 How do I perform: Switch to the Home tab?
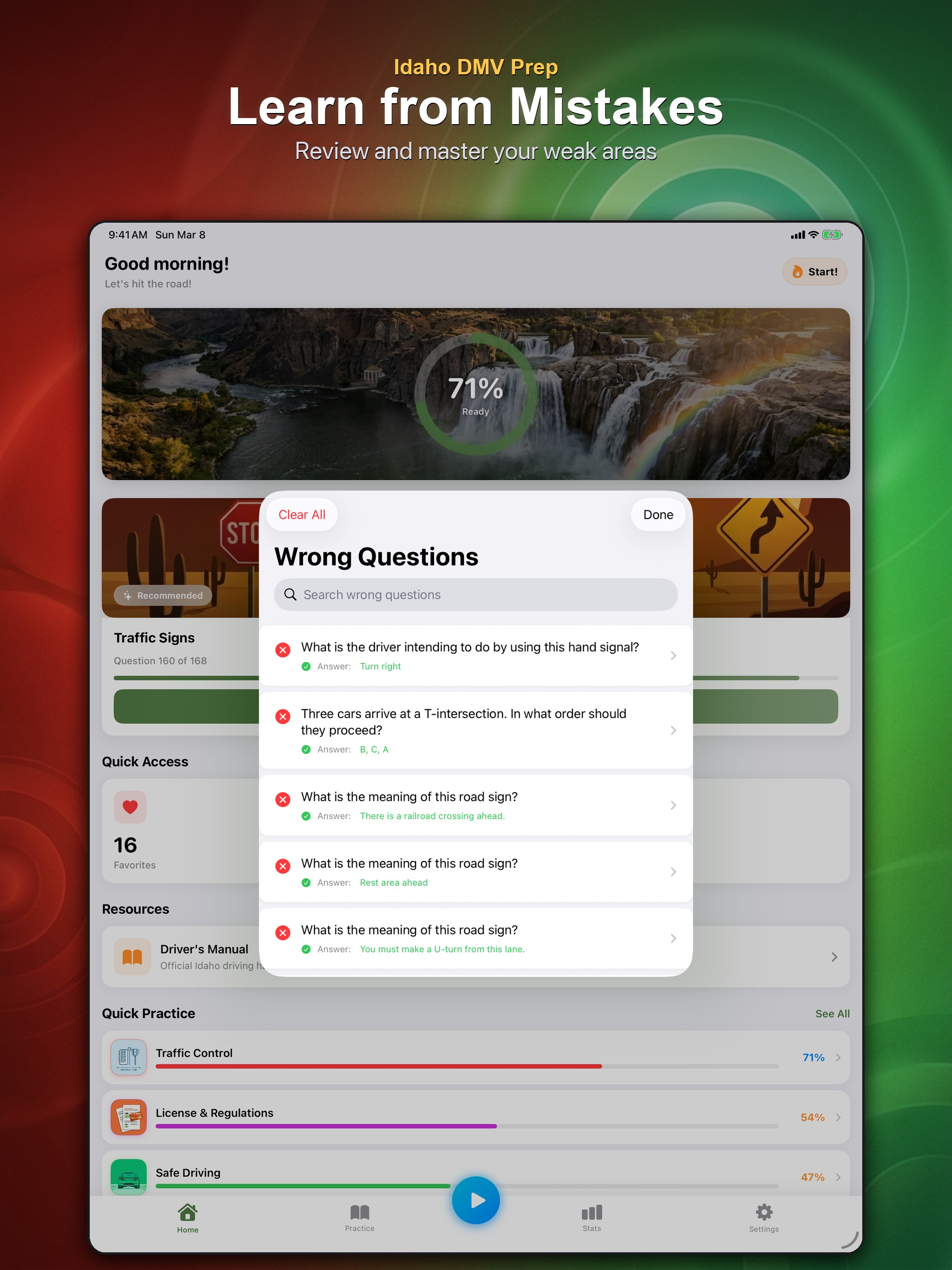[188, 1218]
